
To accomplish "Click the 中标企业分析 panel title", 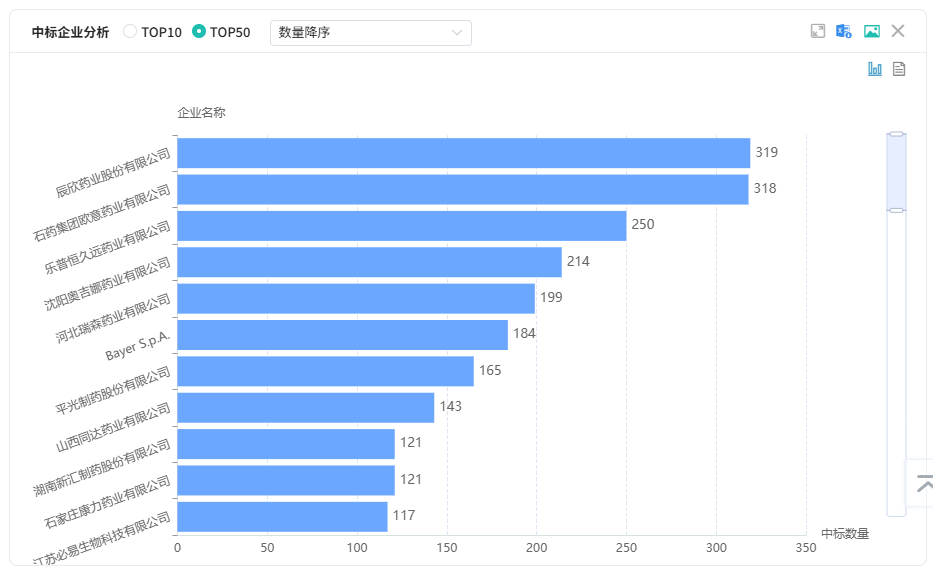I will coord(70,32).
